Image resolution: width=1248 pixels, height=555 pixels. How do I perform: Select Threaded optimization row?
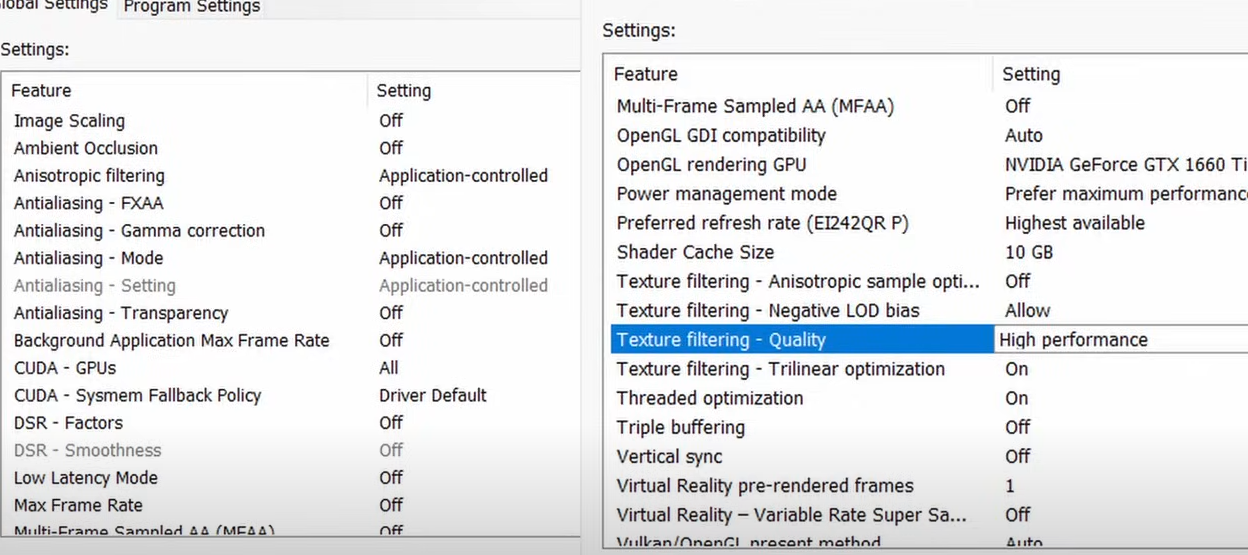point(709,398)
